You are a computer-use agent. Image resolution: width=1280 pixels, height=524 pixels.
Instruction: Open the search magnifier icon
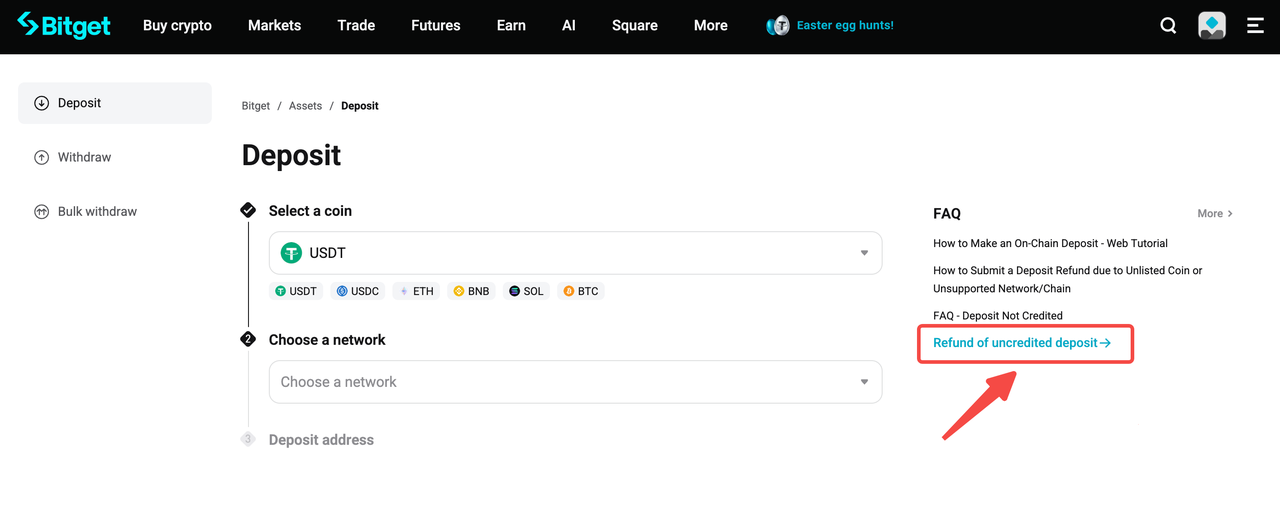click(1168, 26)
